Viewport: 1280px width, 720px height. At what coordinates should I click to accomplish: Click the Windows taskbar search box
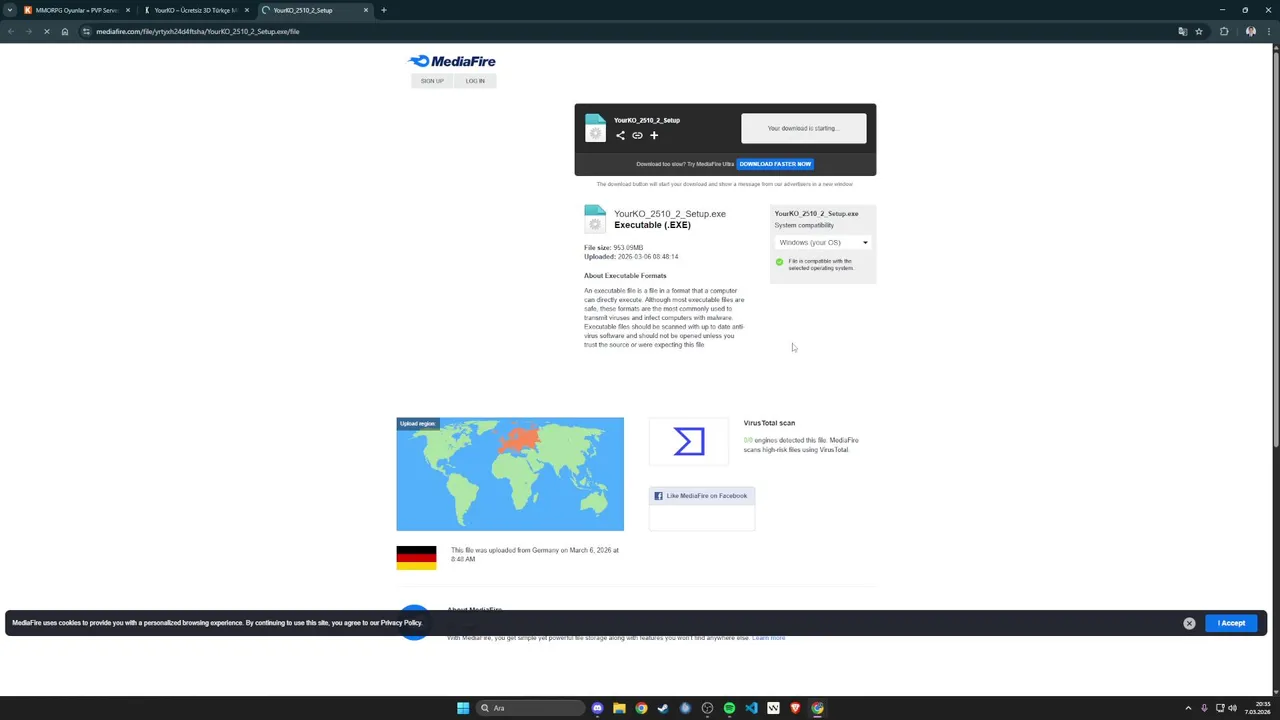tap(530, 708)
